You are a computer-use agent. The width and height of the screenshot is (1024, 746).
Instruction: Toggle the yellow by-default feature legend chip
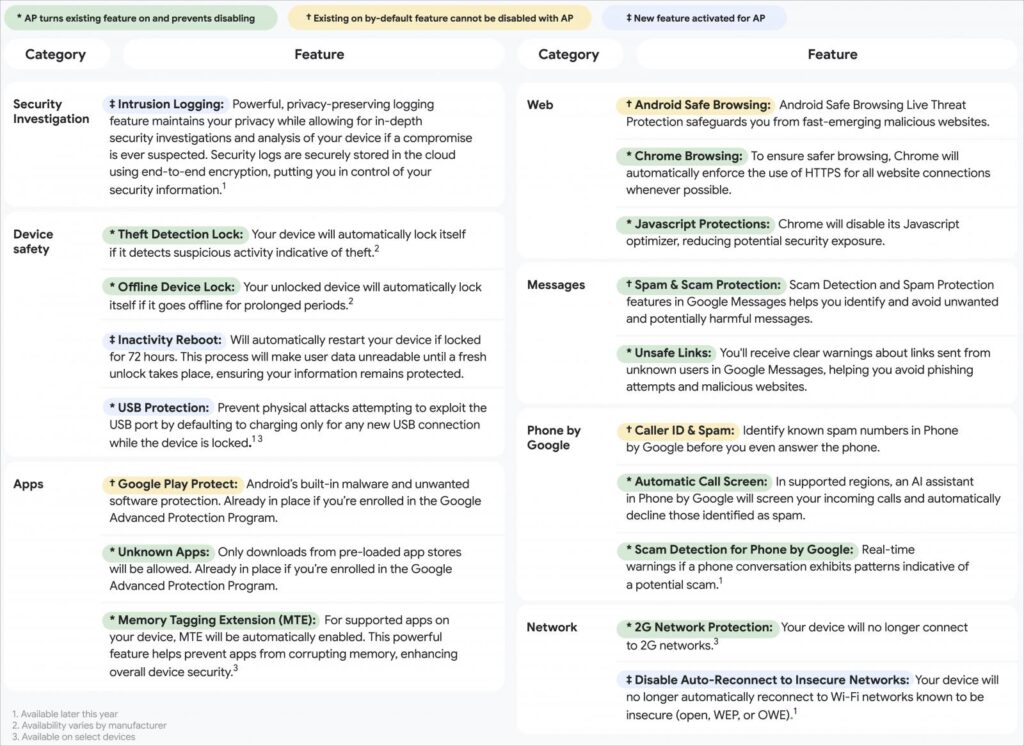440,18
